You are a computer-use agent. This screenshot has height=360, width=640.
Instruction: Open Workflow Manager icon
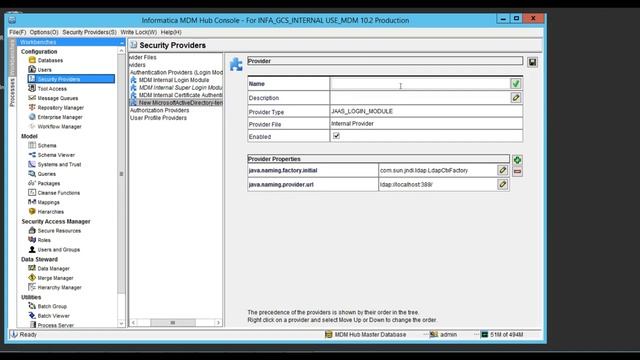[32, 126]
